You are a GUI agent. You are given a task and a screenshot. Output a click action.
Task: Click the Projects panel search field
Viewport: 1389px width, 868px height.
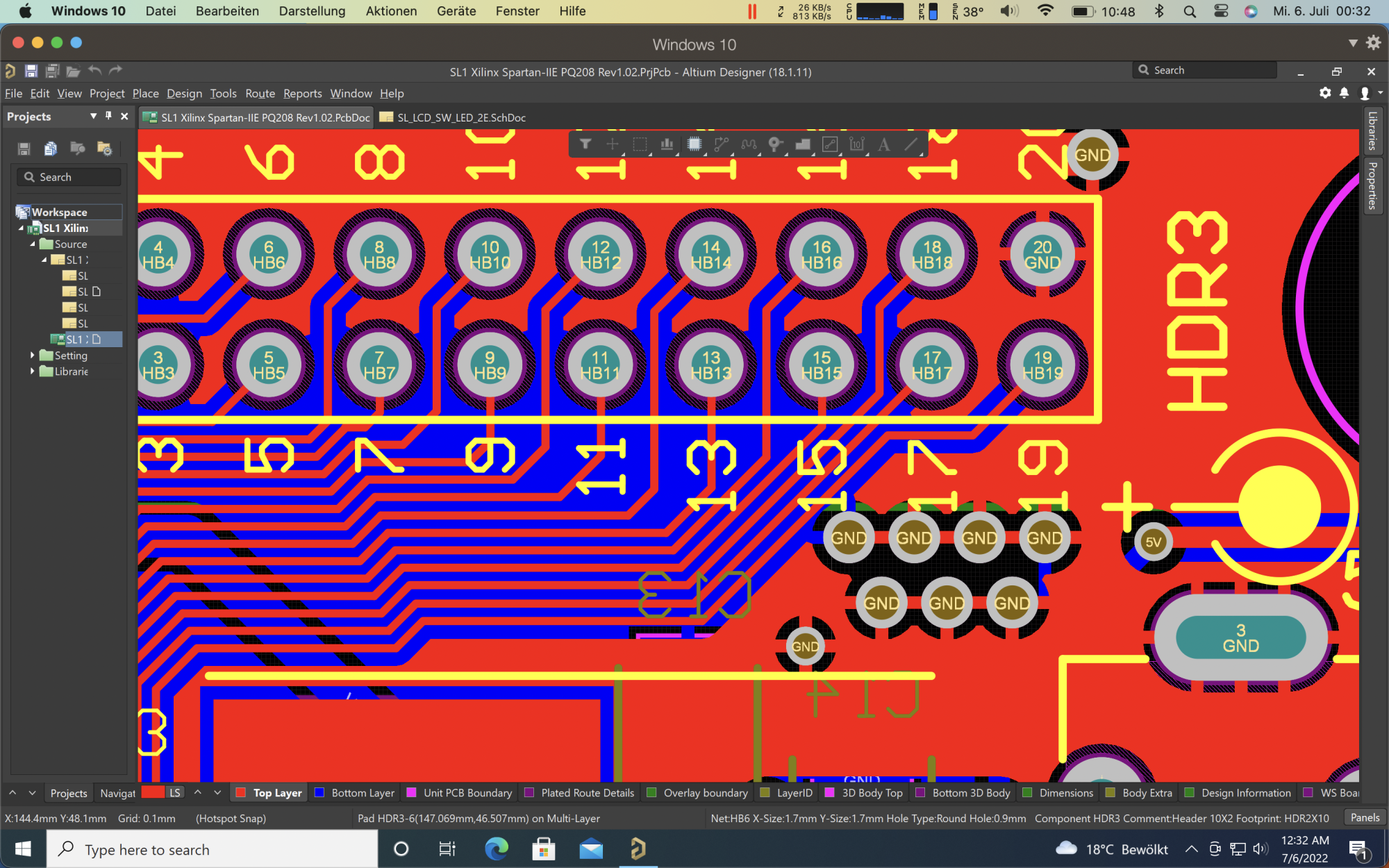[69, 177]
